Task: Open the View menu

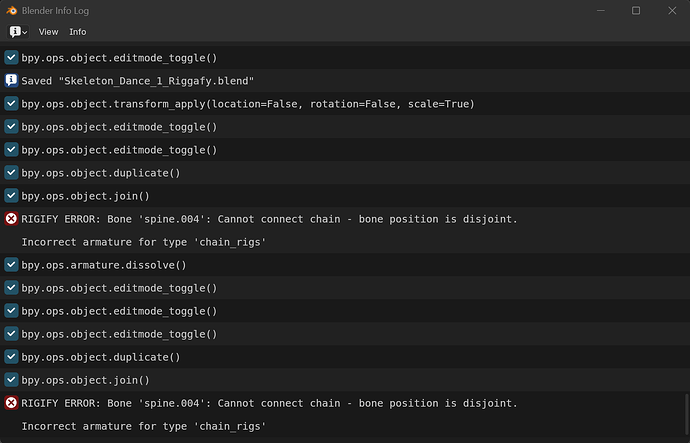Action: pyautogui.click(x=48, y=32)
